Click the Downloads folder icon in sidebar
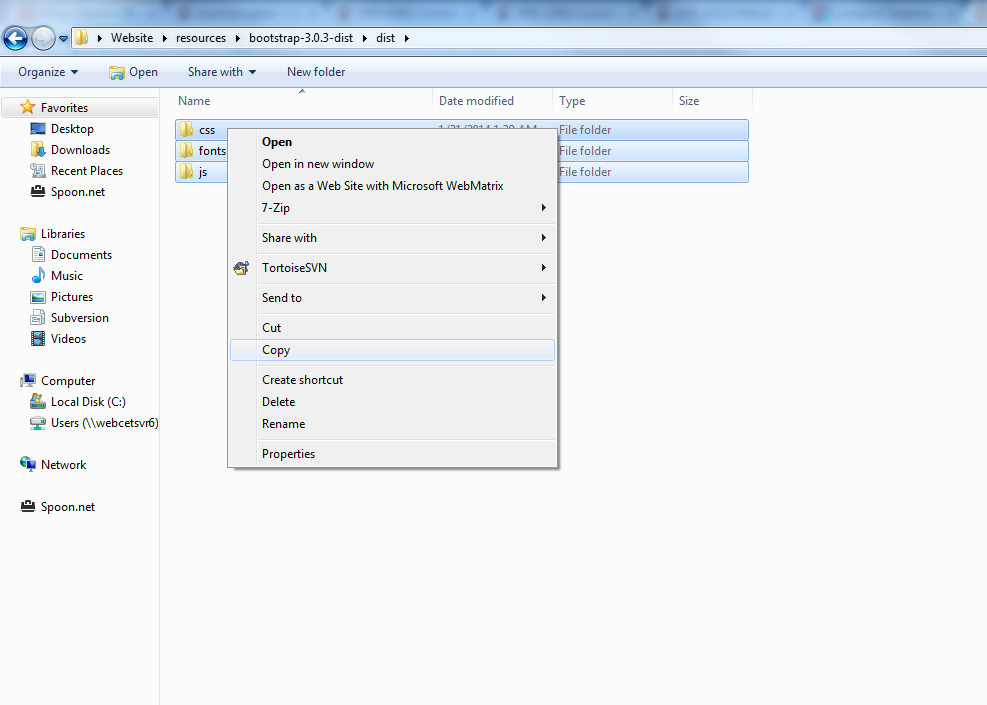This screenshot has height=705, width=987. click(x=38, y=149)
